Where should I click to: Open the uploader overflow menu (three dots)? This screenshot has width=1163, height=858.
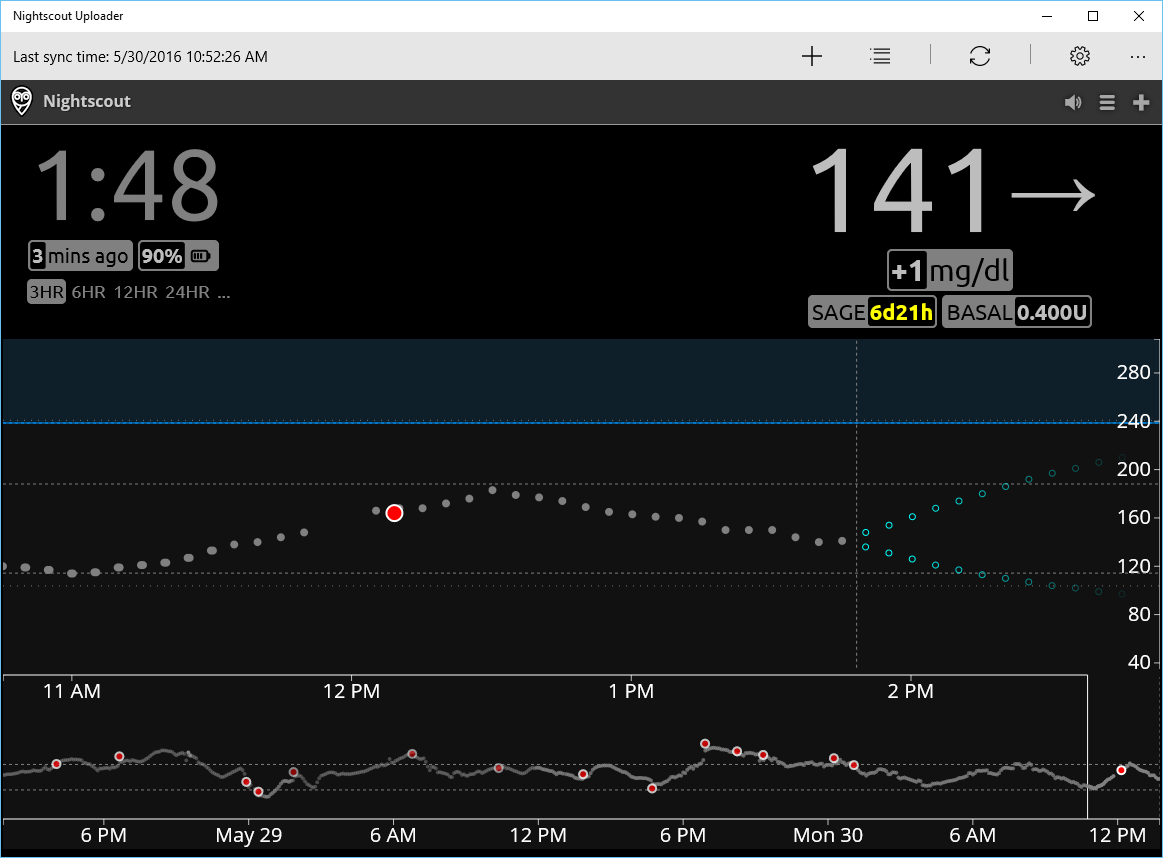click(x=1138, y=56)
